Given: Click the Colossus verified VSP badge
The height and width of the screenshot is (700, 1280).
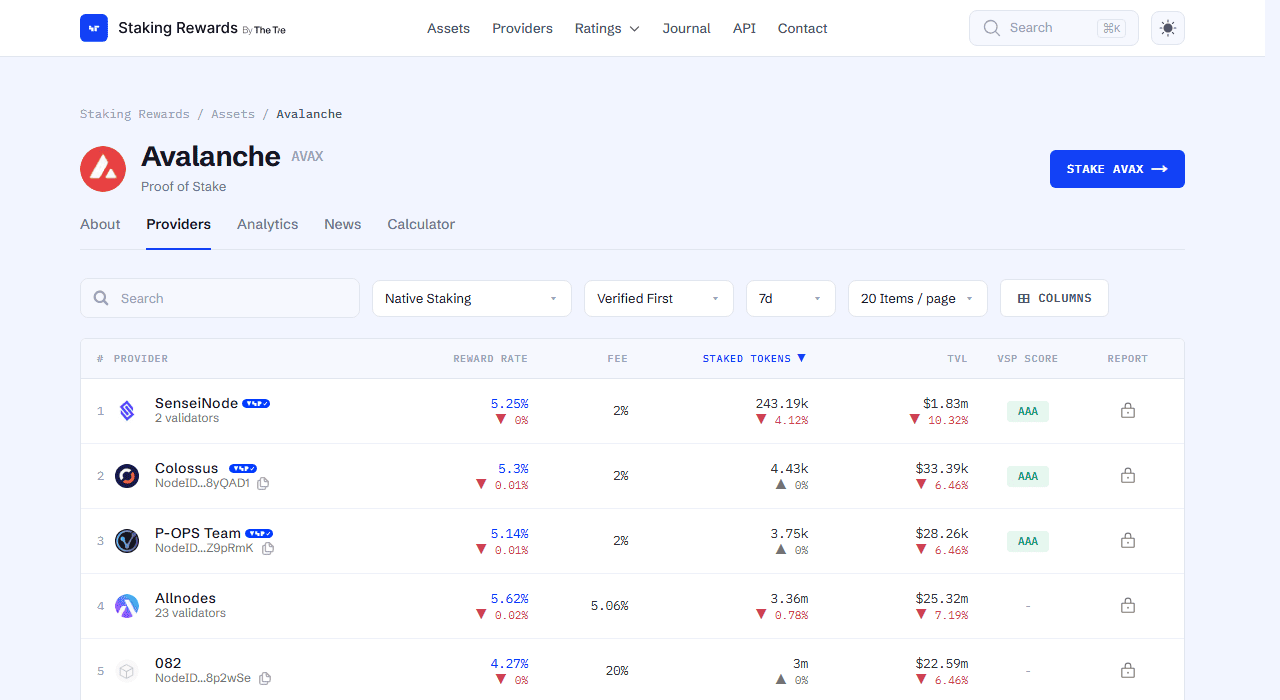Looking at the screenshot, I should 243,468.
